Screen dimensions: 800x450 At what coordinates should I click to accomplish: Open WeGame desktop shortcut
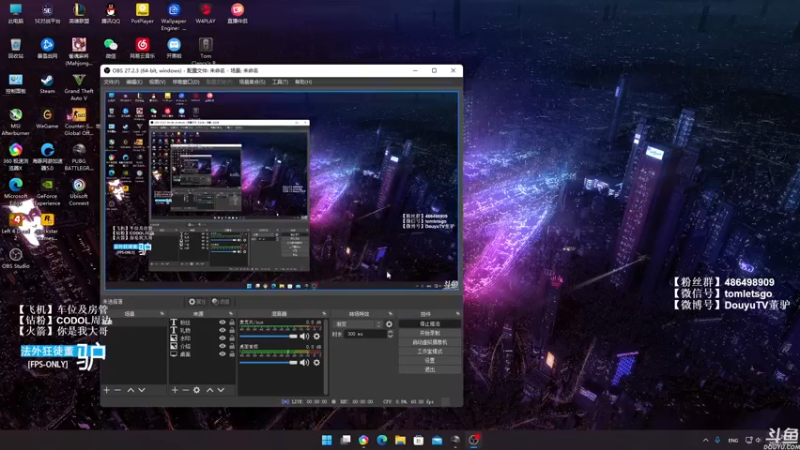[47, 118]
